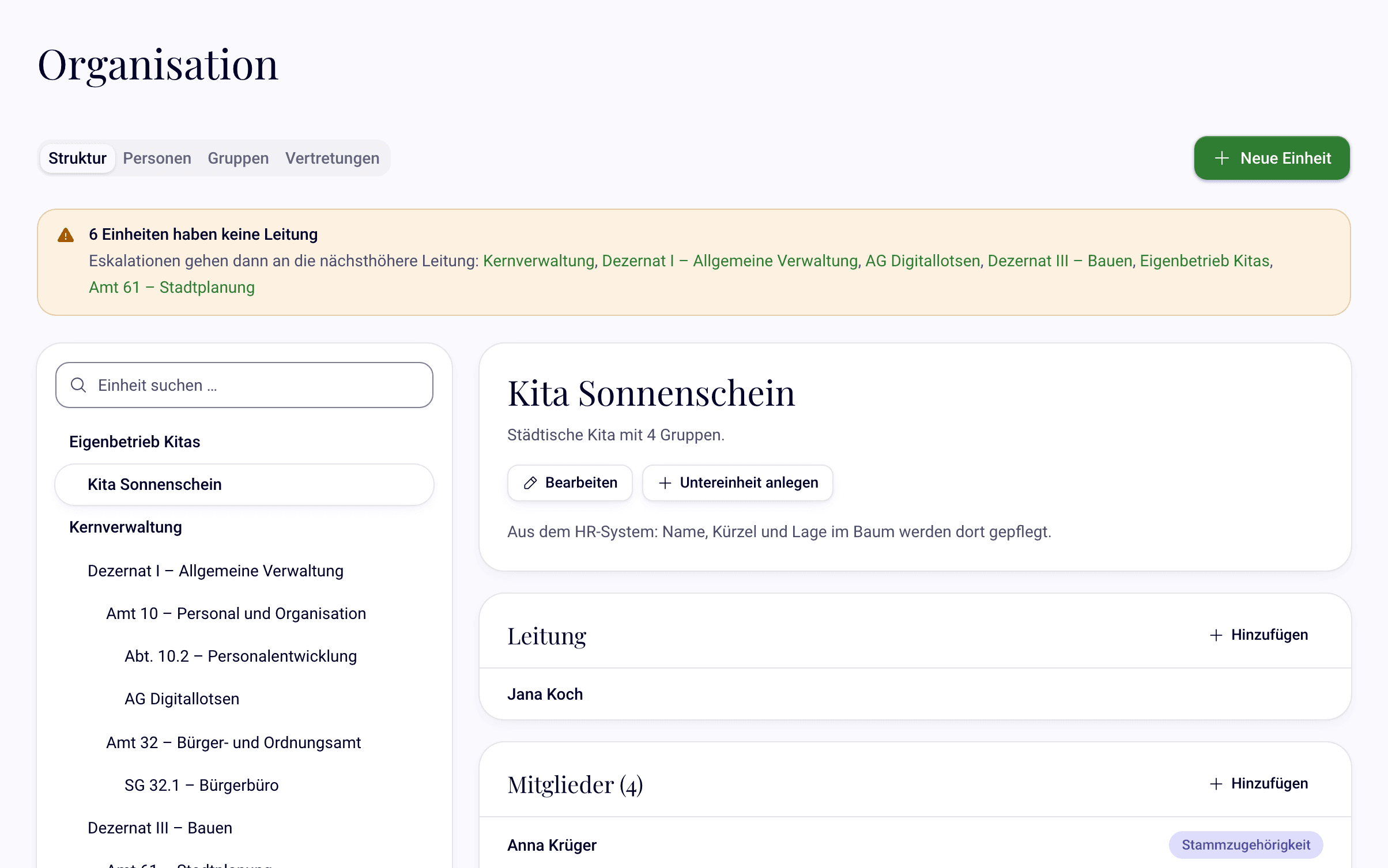The image size is (1388, 868).
Task: Click the magnifier icon in the search field
Action: (x=78, y=385)
